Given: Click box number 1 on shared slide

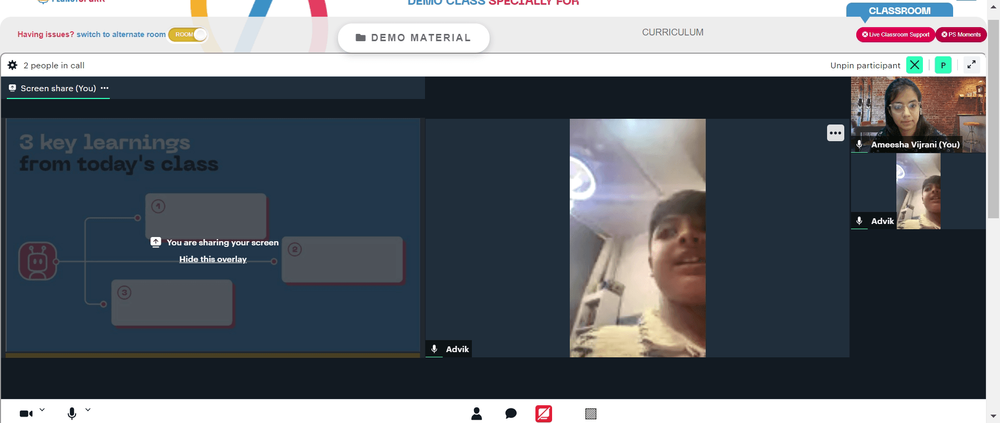Looking at the screenshot, I should (205, 216).
